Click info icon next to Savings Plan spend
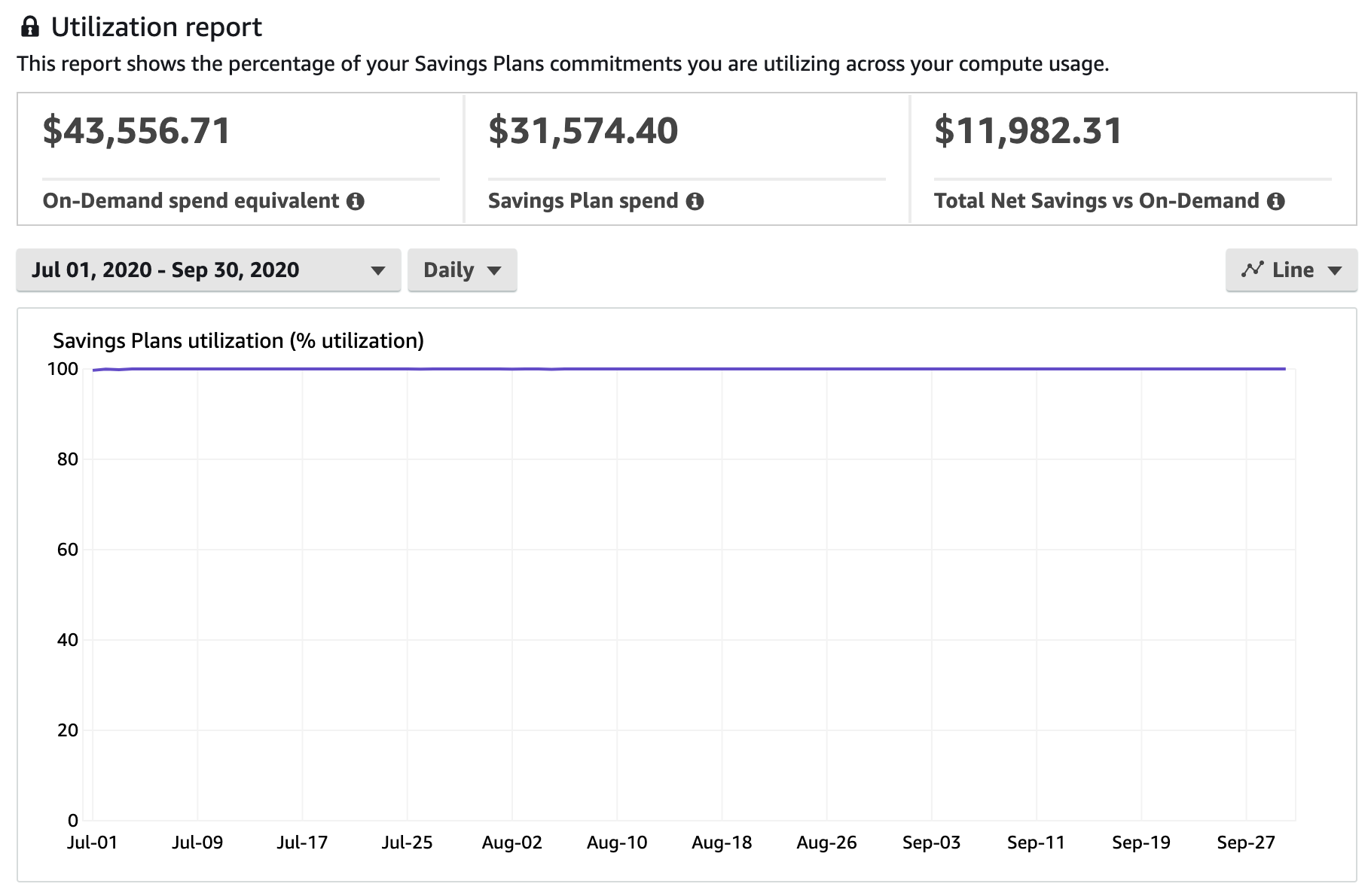Viewport: 1371px width, 896px height. 695,201
